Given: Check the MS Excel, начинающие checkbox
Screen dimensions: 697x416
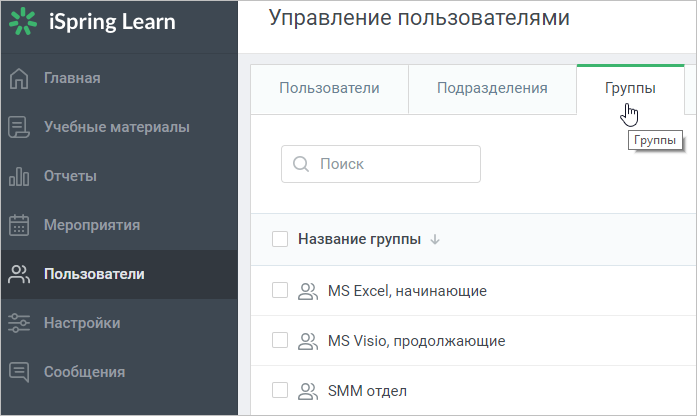Looking at the screenshot, I should 280,290.
